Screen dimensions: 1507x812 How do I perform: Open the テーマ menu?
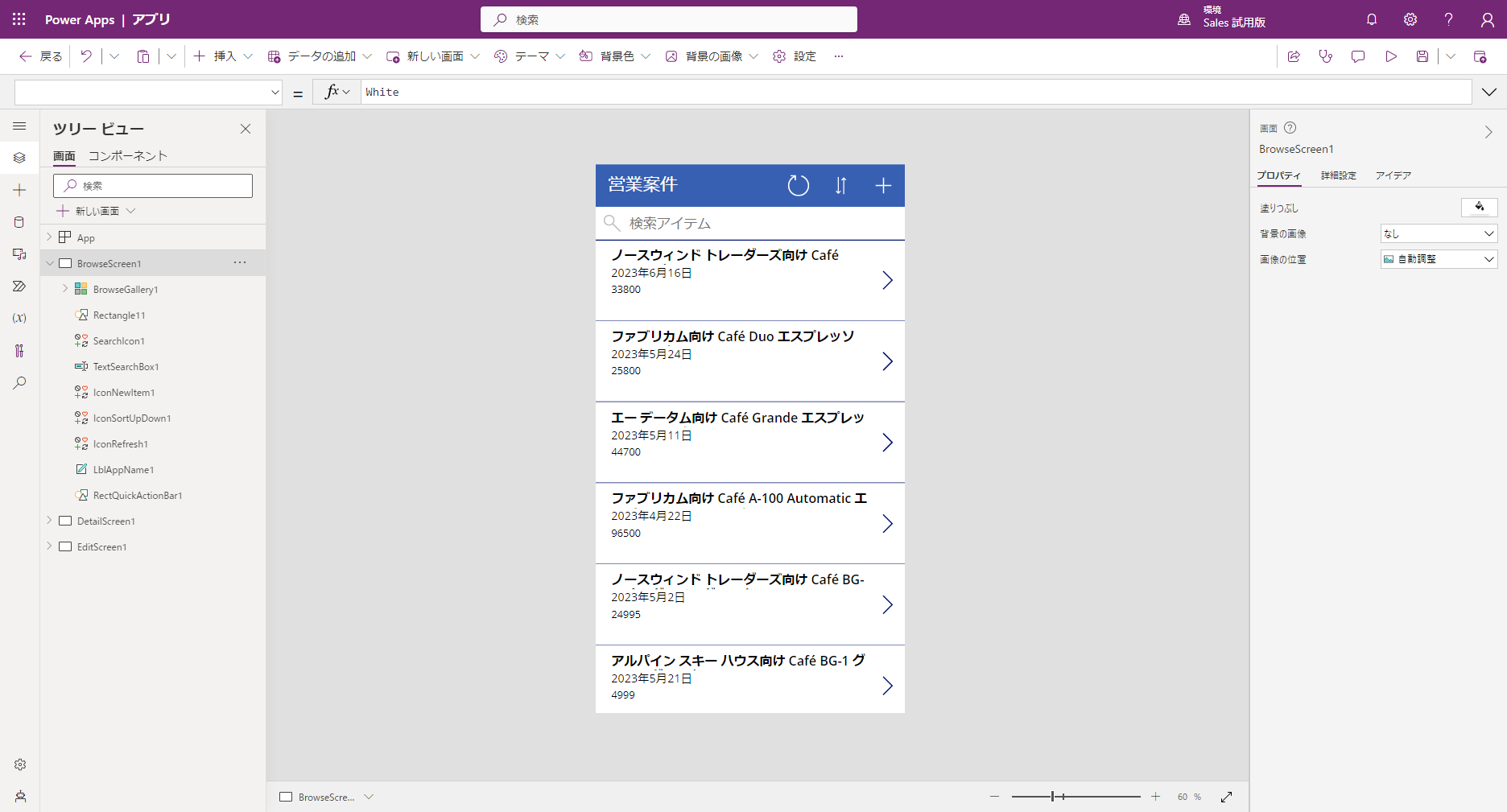point(530,56)
